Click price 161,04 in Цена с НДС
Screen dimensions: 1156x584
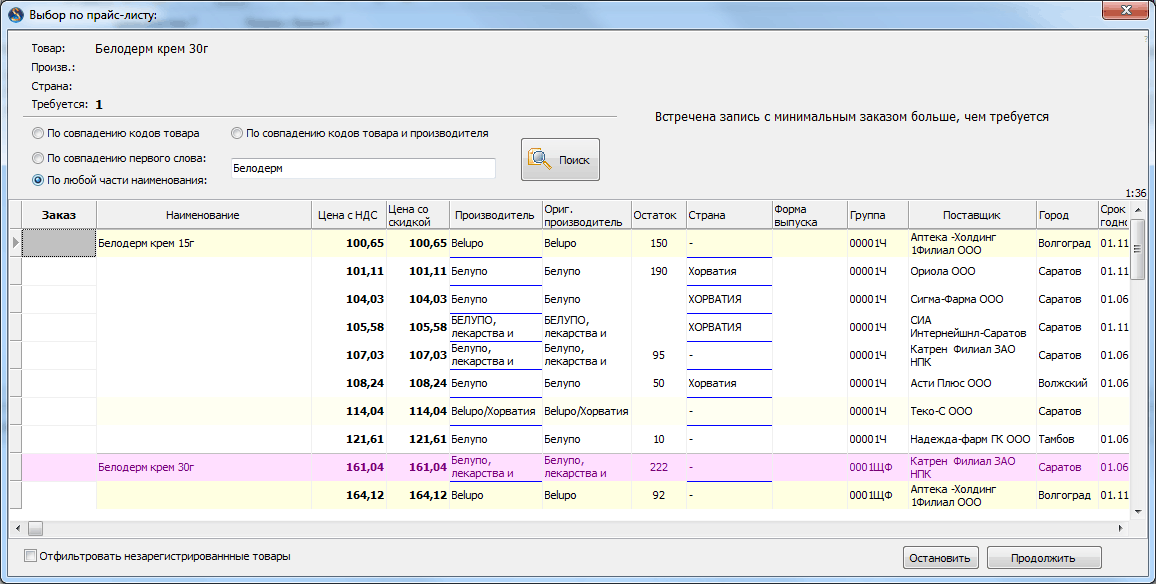coord(365,467)
